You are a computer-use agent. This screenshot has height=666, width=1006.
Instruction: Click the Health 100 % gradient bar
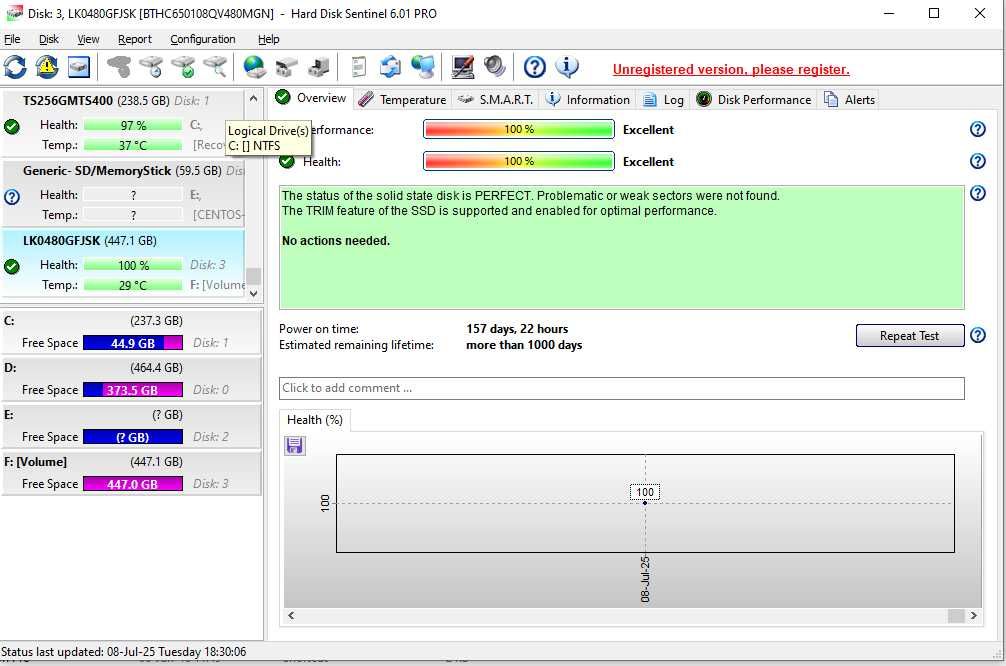tap(518, 161)
